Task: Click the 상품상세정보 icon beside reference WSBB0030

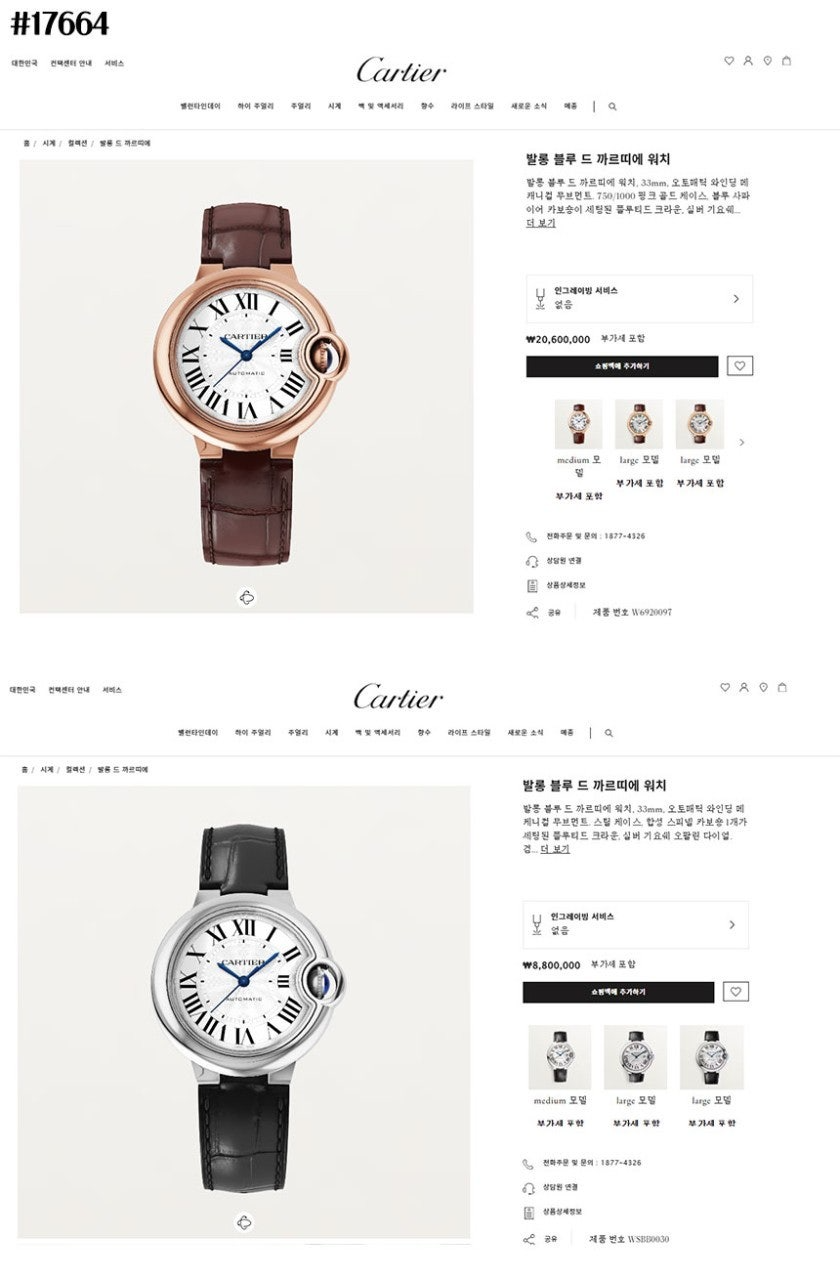Action: point(529,1212)
